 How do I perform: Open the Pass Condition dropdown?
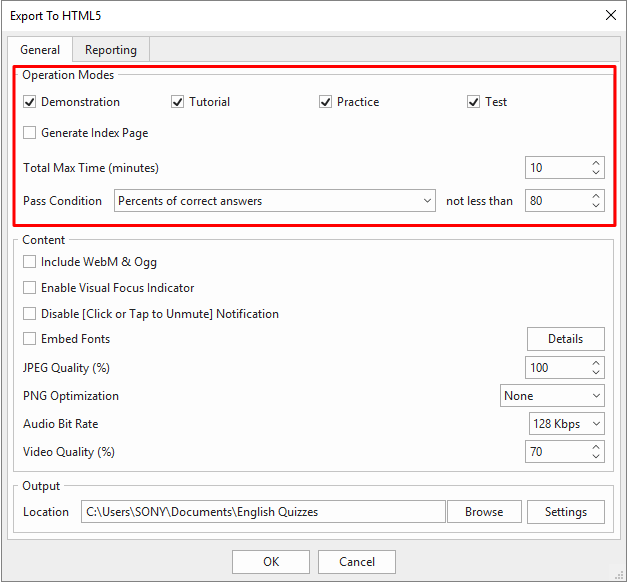pos(275,201)
